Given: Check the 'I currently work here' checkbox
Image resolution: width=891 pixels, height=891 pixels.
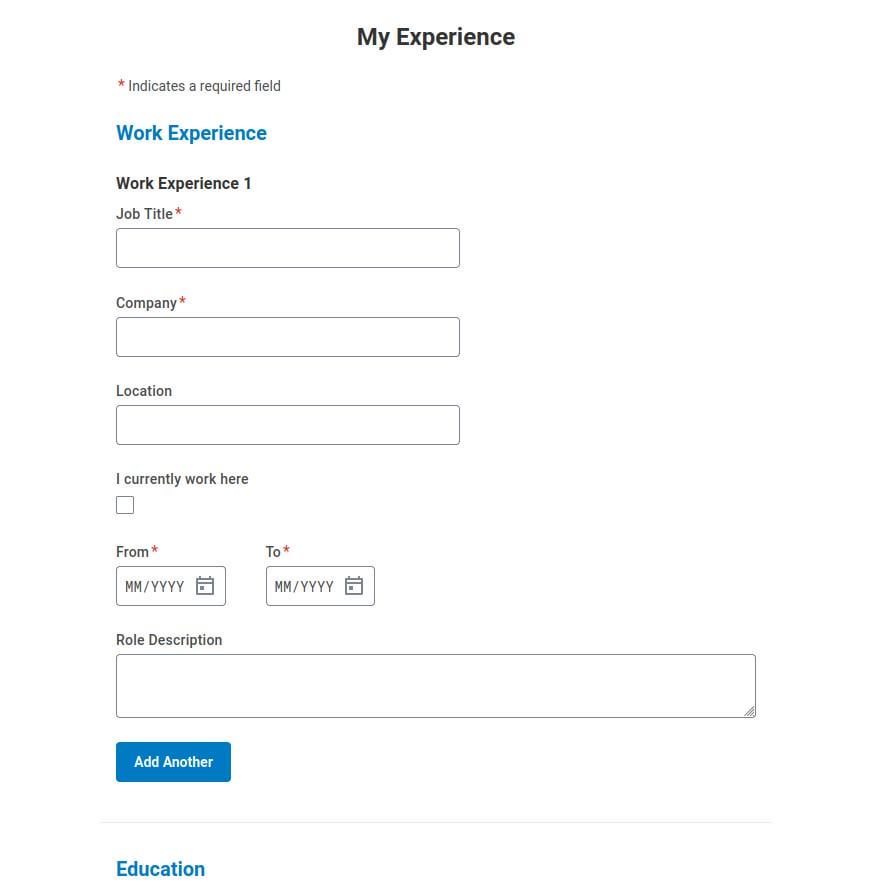Looking at the screenshot, I should pos(125,505).
